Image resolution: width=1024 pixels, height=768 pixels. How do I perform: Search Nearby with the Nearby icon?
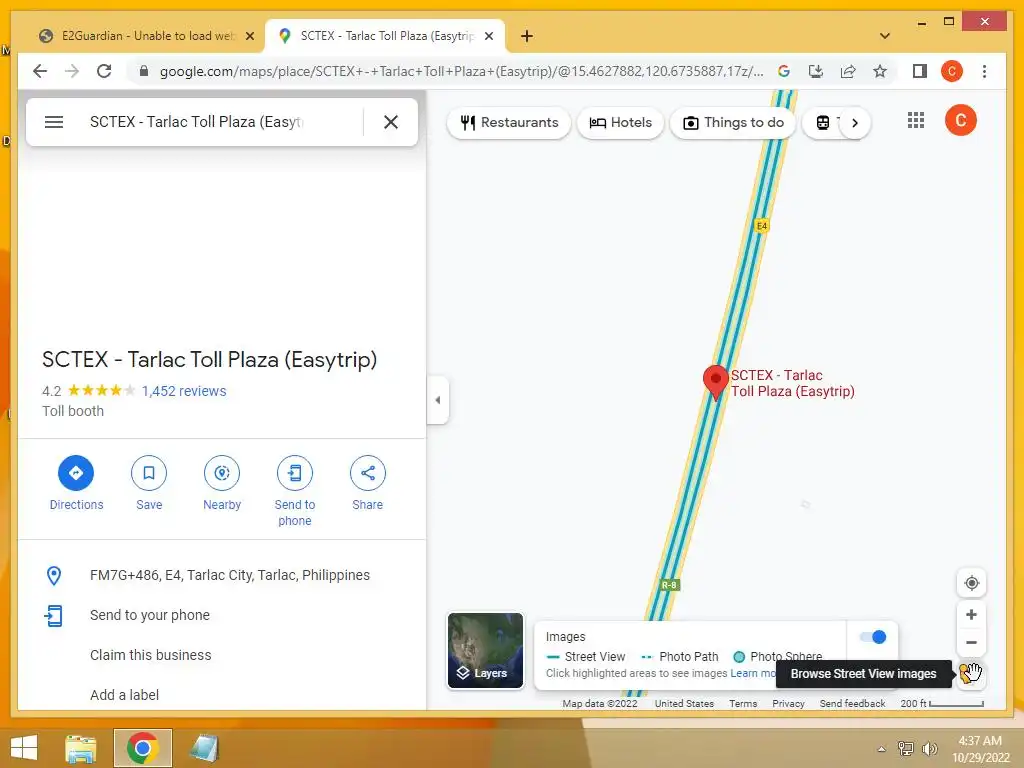point(222,473)
